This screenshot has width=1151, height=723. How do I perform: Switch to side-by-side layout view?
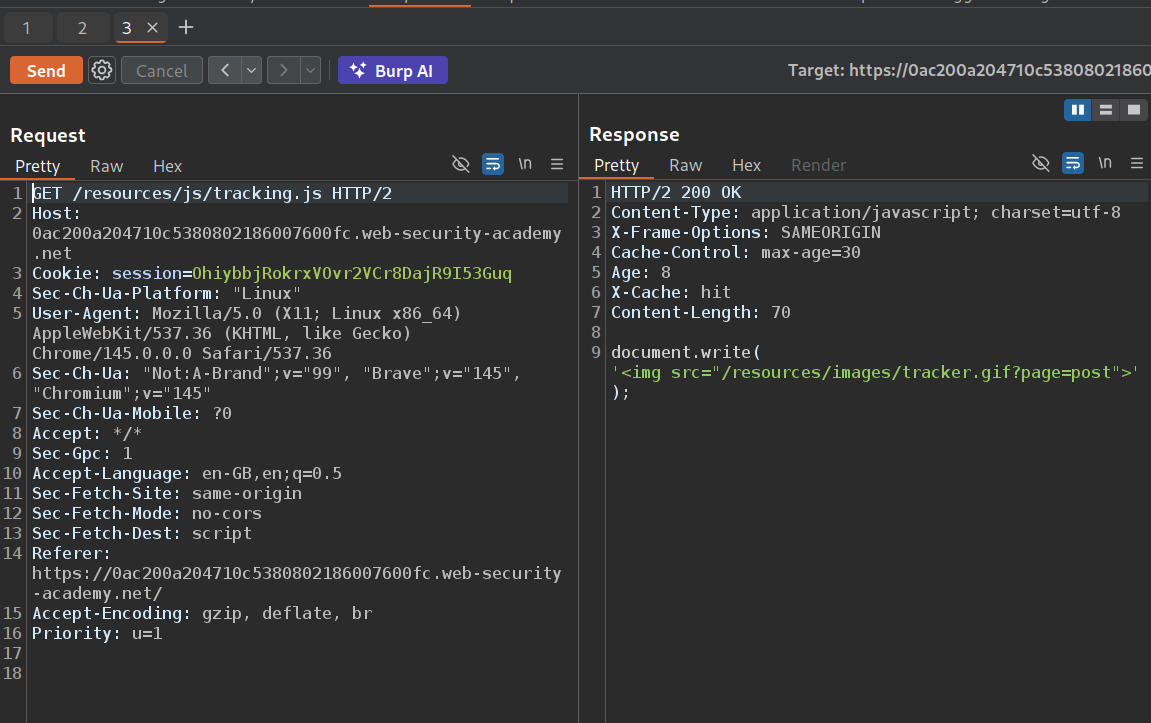(1077, 110)
